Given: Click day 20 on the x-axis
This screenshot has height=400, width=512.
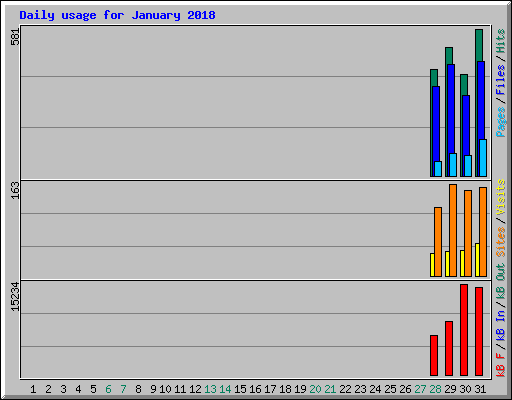Looking at the screenshot, I should [x=315, y=389].
